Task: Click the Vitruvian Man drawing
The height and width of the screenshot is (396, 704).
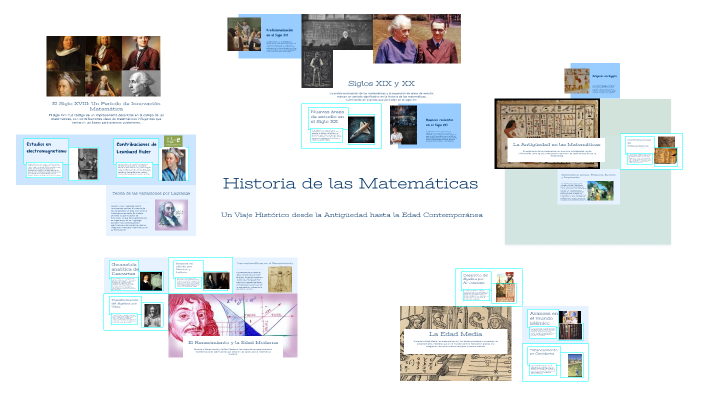Action: (x=280, y=279)
